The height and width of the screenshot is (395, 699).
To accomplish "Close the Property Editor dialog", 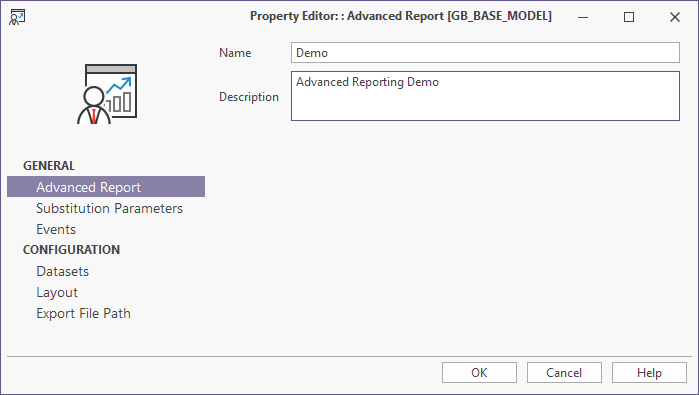I will (675, 17).
